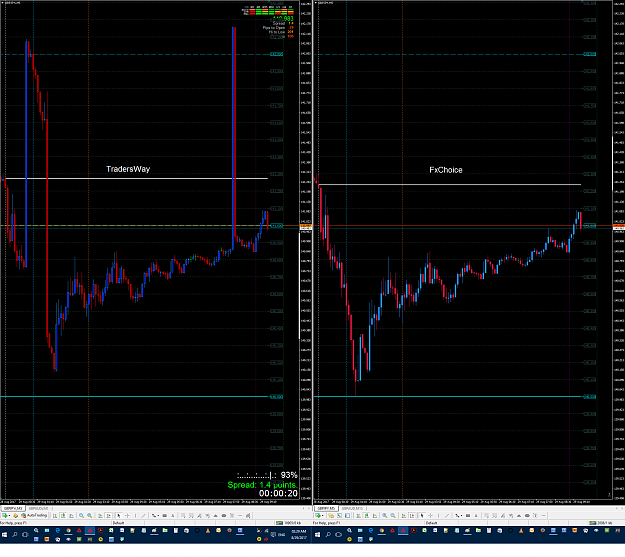Image resolution: width=625 pixels, height=557 pixels.
Task: Click New Chart icon in right FxChoice window
Action: (x=318, y=516)
